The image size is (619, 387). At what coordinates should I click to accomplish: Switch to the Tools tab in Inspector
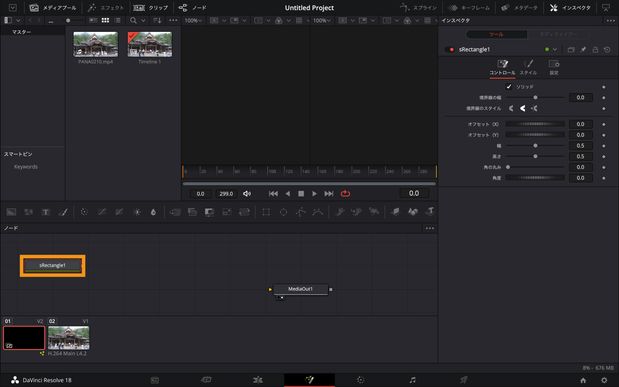click(x=496, y=34)
